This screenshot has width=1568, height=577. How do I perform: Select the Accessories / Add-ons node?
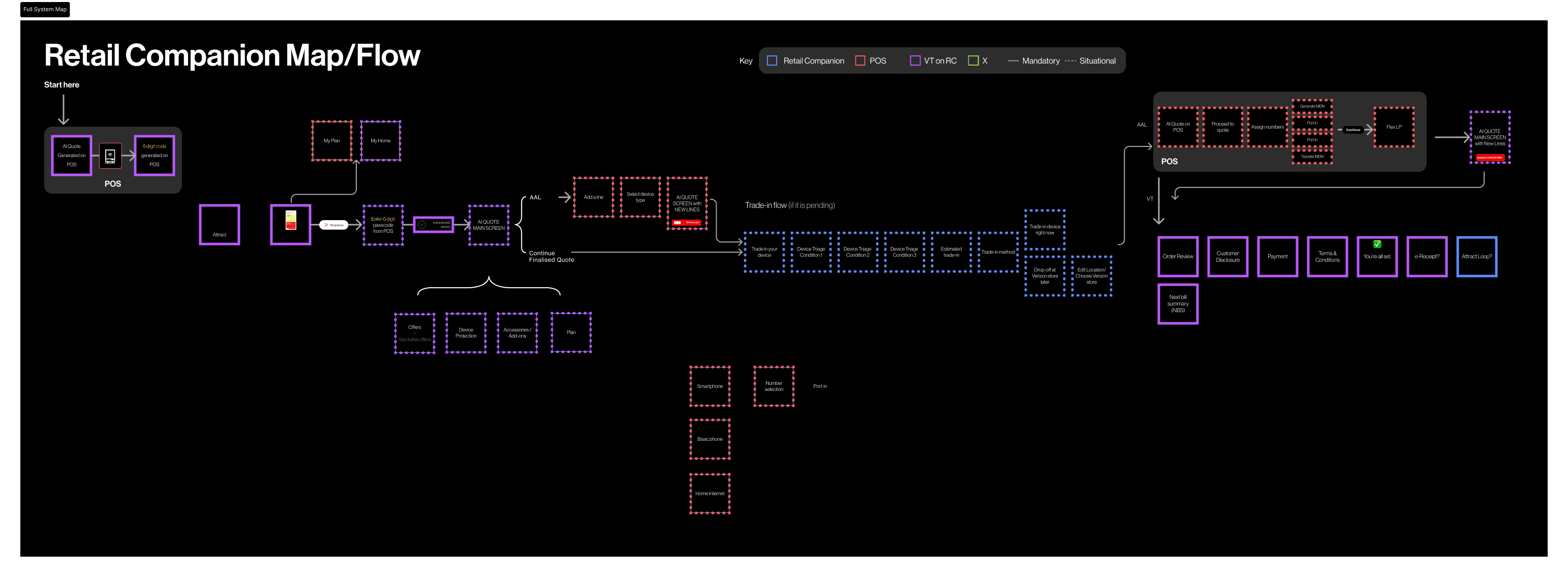click(x=517, y=333)
